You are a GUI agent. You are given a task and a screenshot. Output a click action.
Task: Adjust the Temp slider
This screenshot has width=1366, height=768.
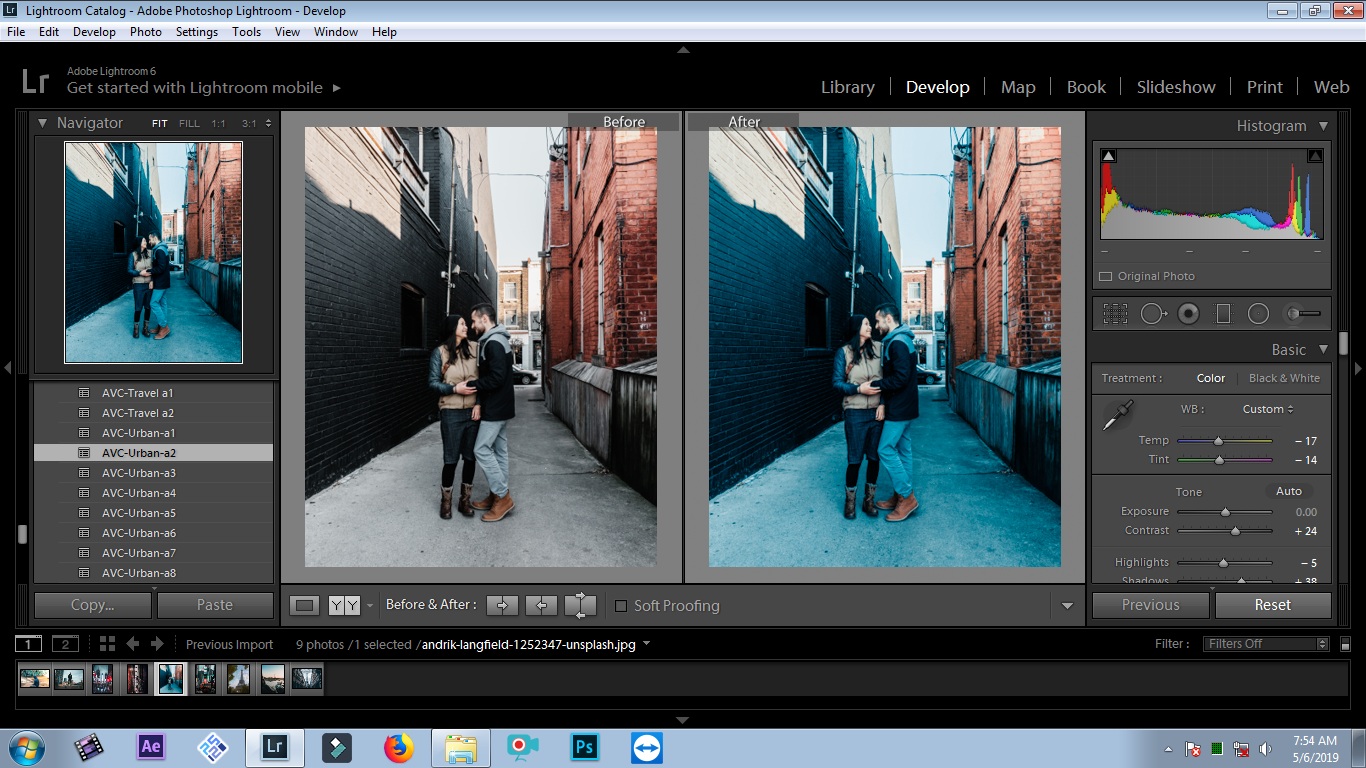pyautogui.click(x=1218, y=441)
